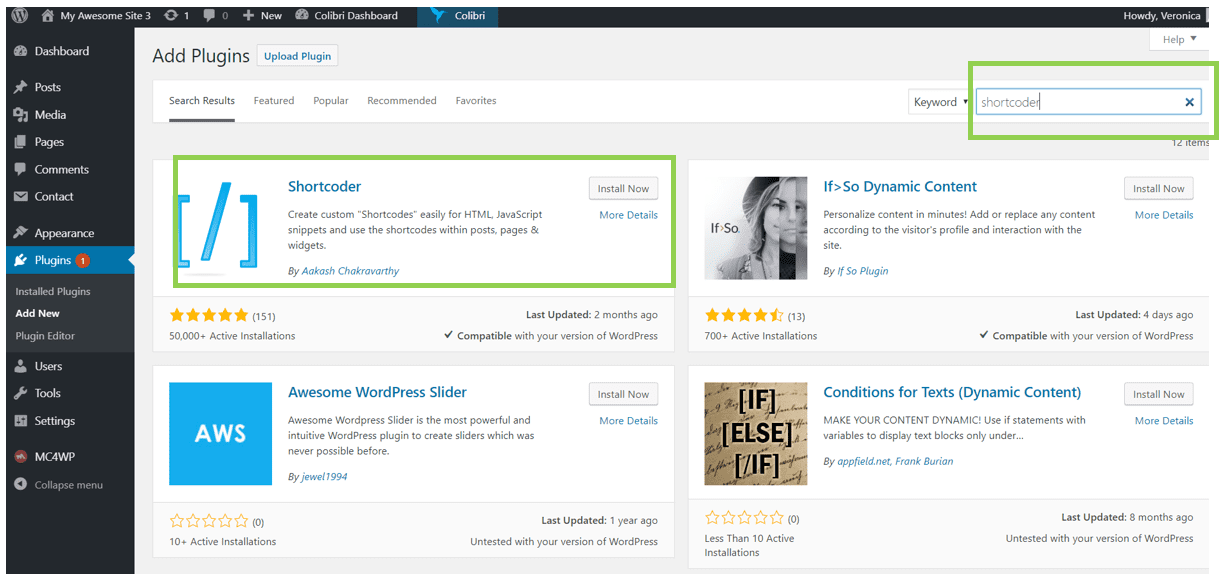Open Installed Plugins submenu item

(x=53, y=292)
